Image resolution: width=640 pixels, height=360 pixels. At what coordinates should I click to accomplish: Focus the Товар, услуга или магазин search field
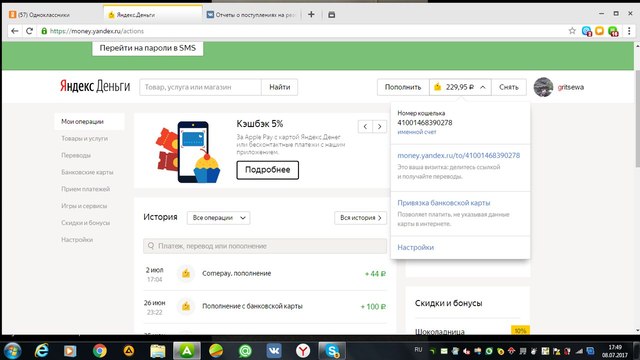tap(200, 87)
